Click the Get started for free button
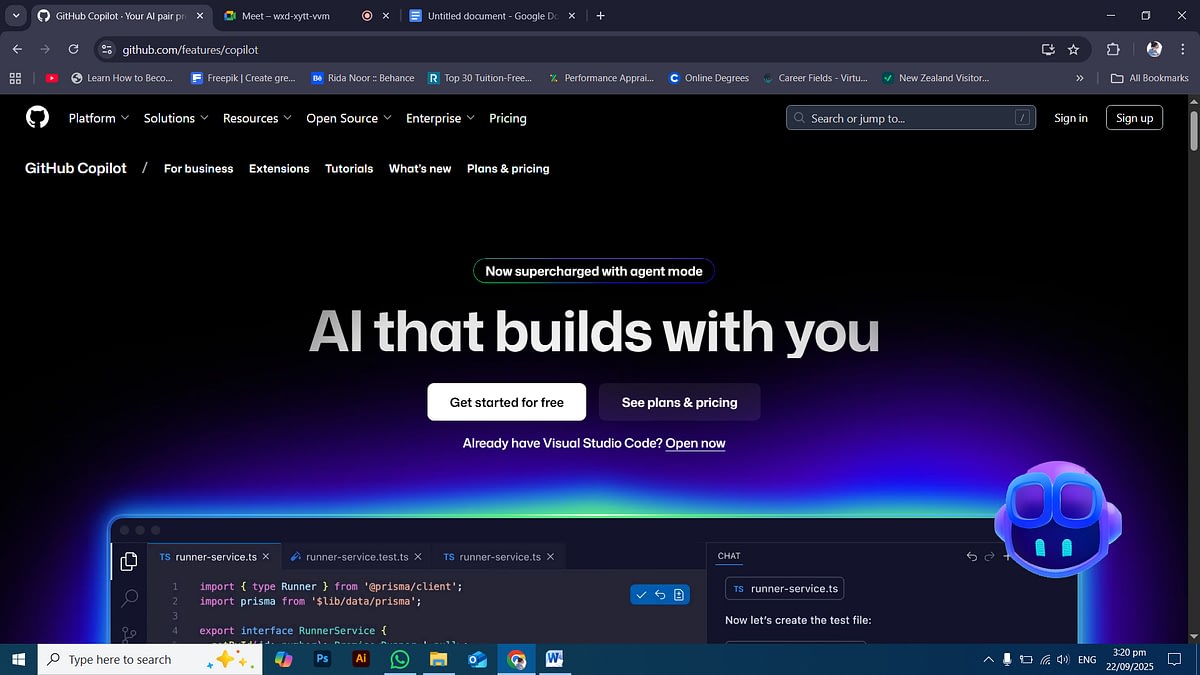Viewport: 1200px width, 675px height. (506, 402)
